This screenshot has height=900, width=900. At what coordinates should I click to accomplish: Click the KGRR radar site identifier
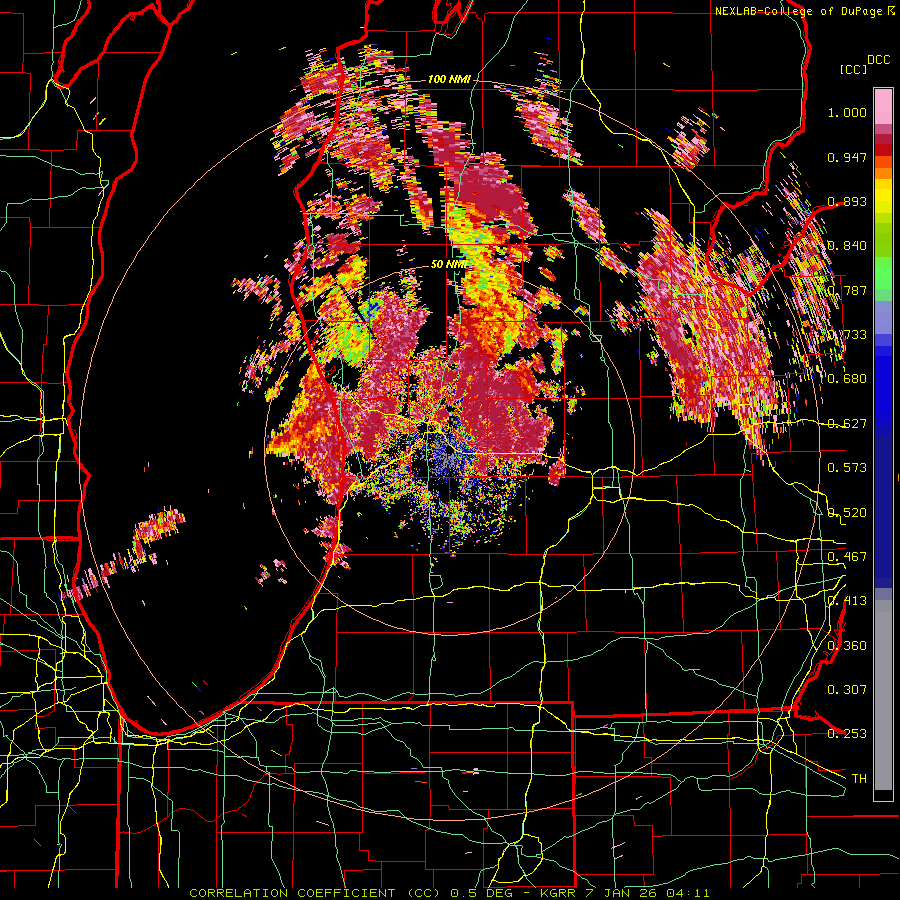click(559, 893)
